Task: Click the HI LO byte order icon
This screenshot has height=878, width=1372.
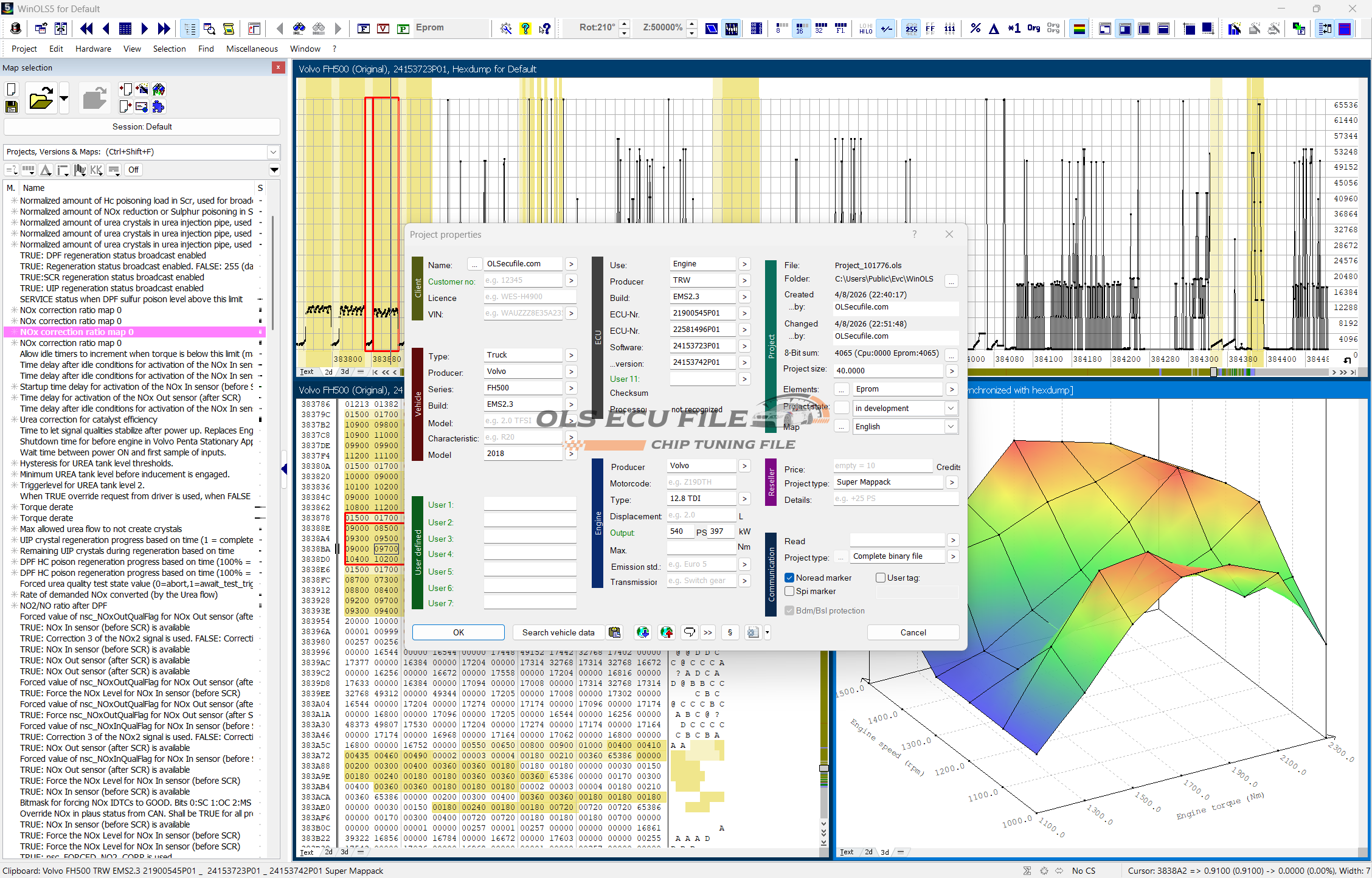Action: [x=865, y=29]
